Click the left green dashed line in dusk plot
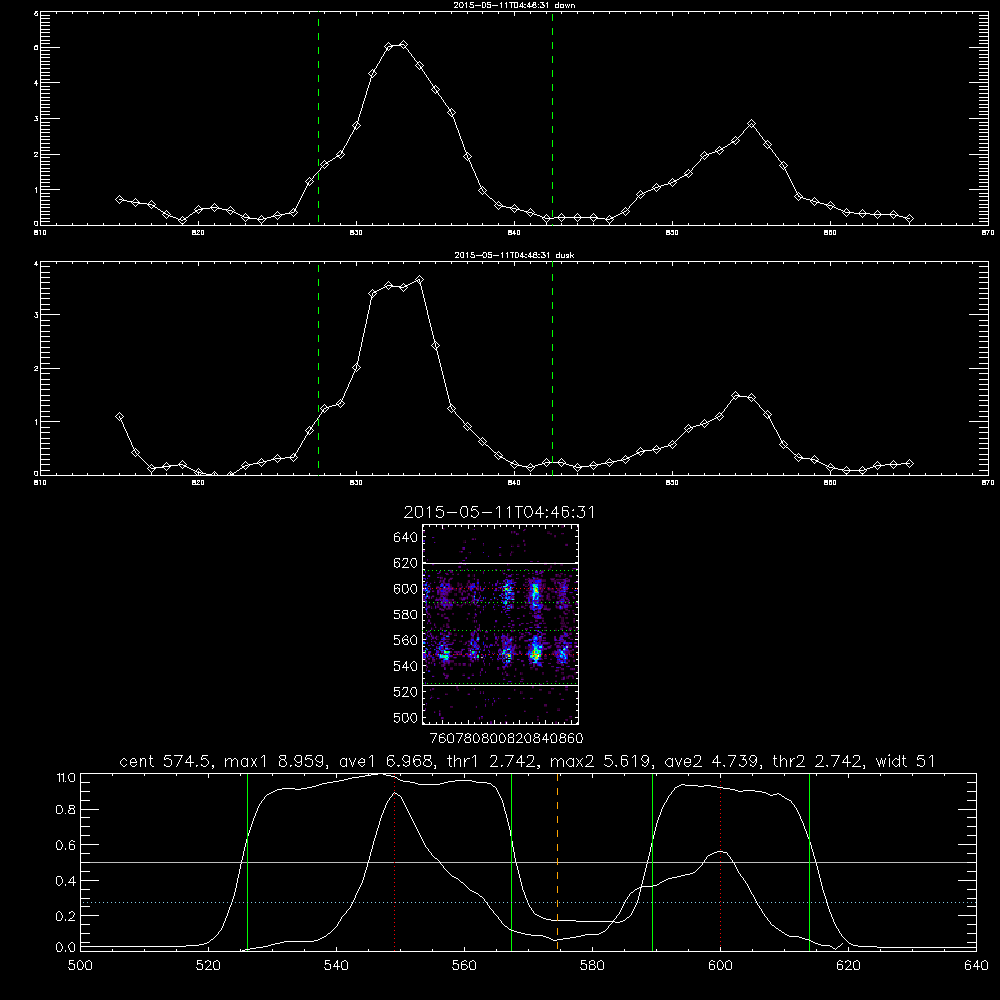The height and width of the screenshot is (1000, 1000). [318, 368]
